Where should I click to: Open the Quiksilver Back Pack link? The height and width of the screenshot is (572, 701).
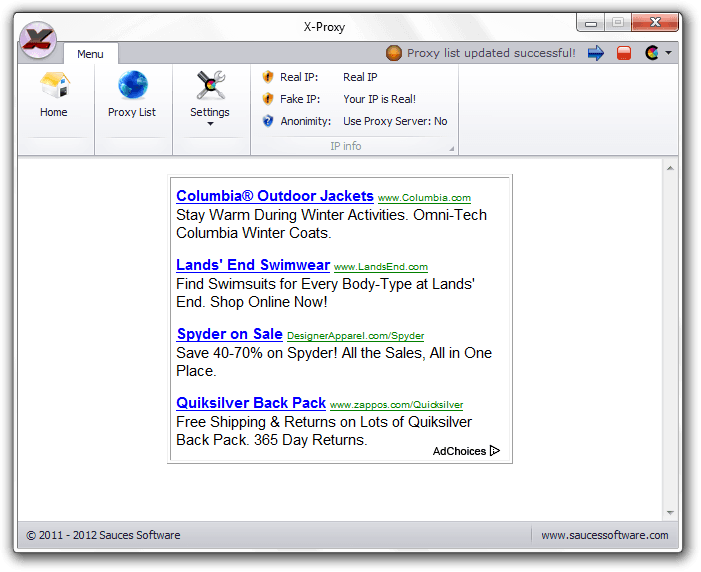pyautogui.click(x=251, y=403)
